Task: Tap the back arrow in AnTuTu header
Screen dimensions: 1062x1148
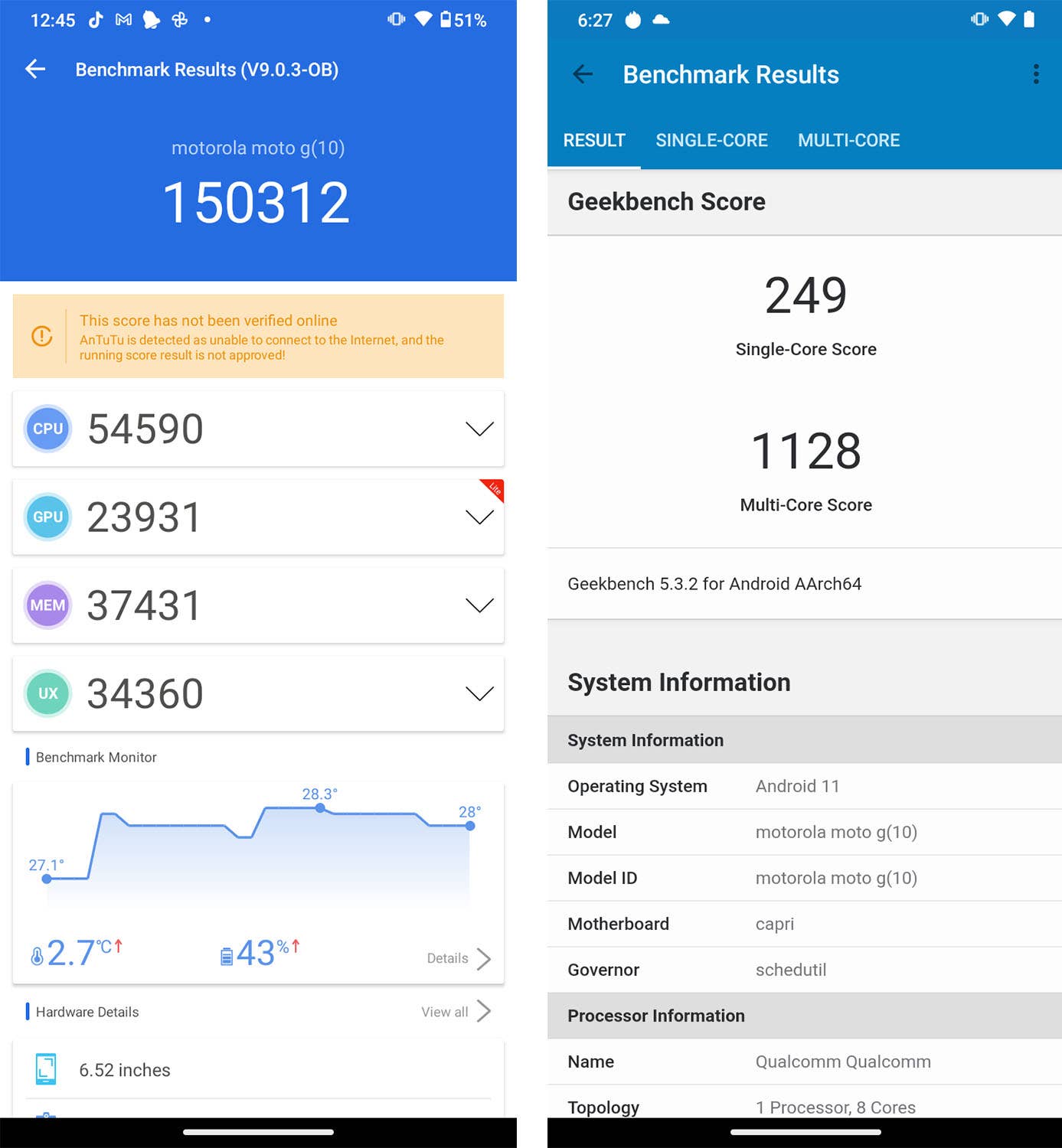Action: point(35,69)
